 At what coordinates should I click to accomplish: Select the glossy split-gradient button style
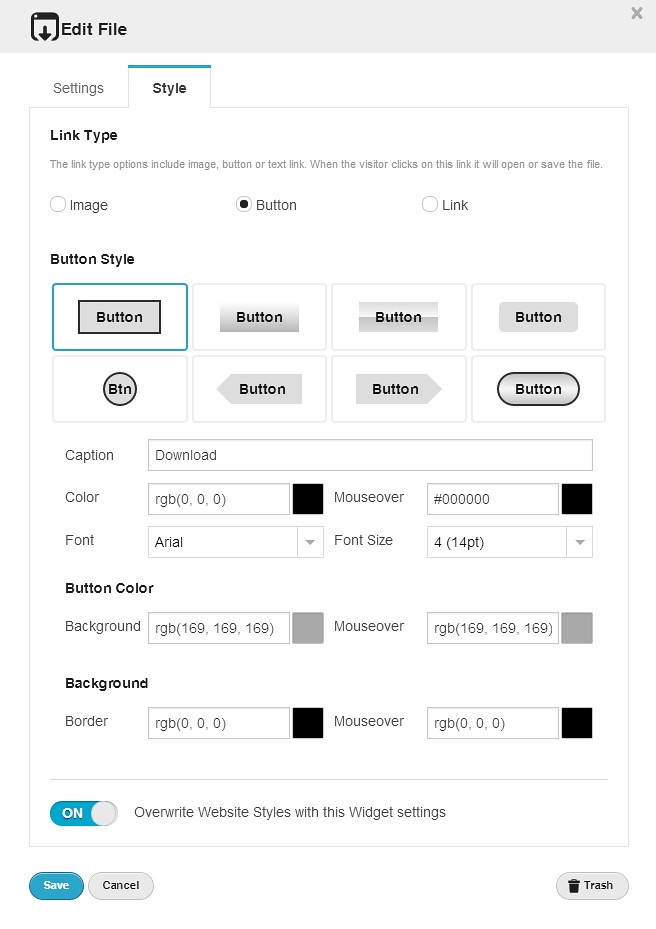tap(398, 317)
